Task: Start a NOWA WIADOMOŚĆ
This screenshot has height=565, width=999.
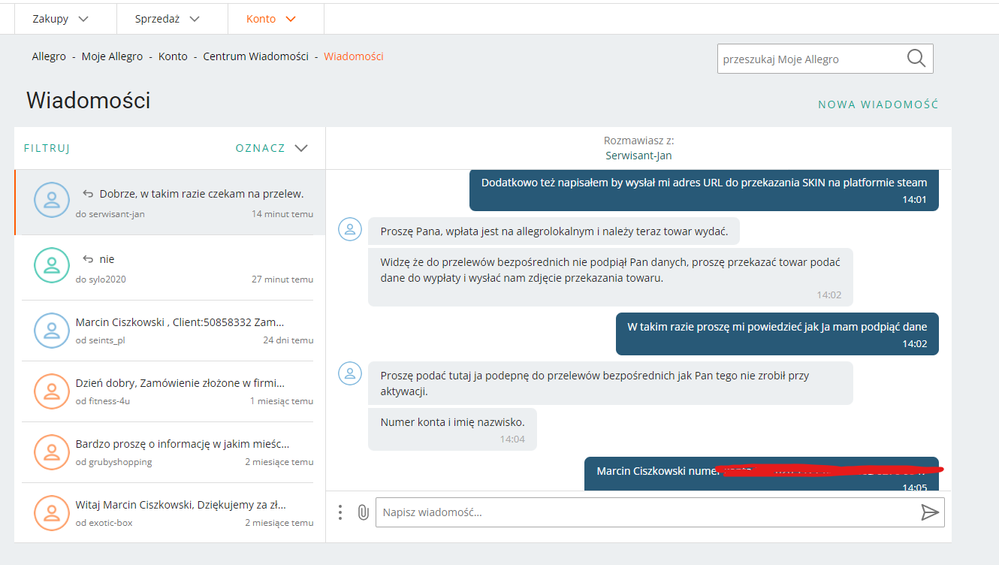Action: (878, 104)
